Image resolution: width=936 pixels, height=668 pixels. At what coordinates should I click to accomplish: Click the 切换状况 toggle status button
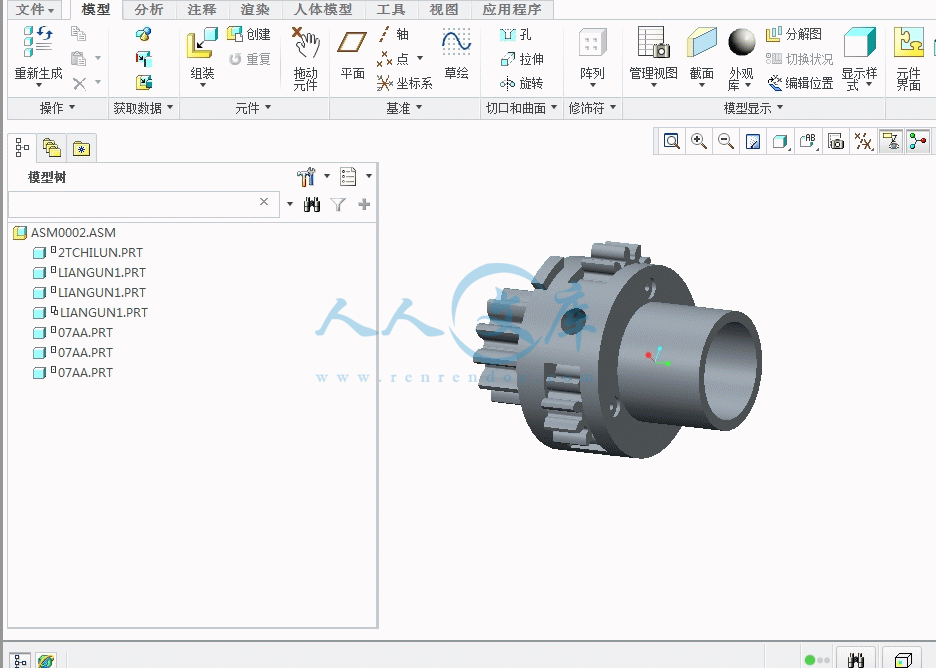click(799, 59)
